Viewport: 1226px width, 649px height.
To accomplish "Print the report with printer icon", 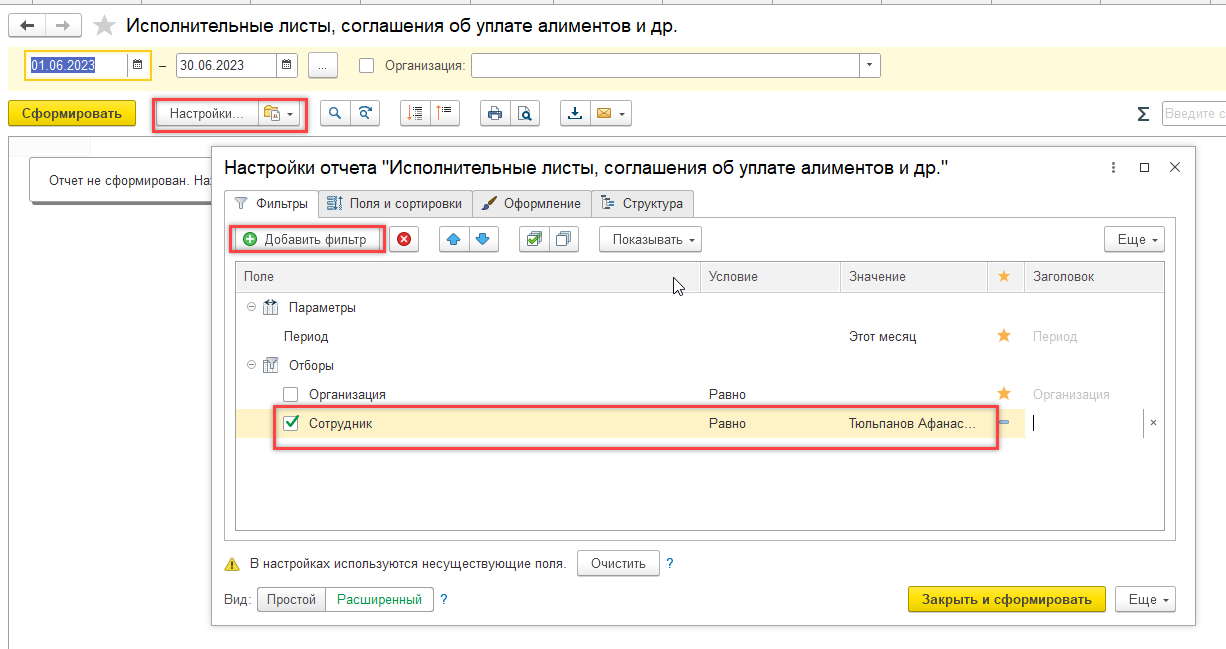I will pyautogui.click(x=495, y=113).
